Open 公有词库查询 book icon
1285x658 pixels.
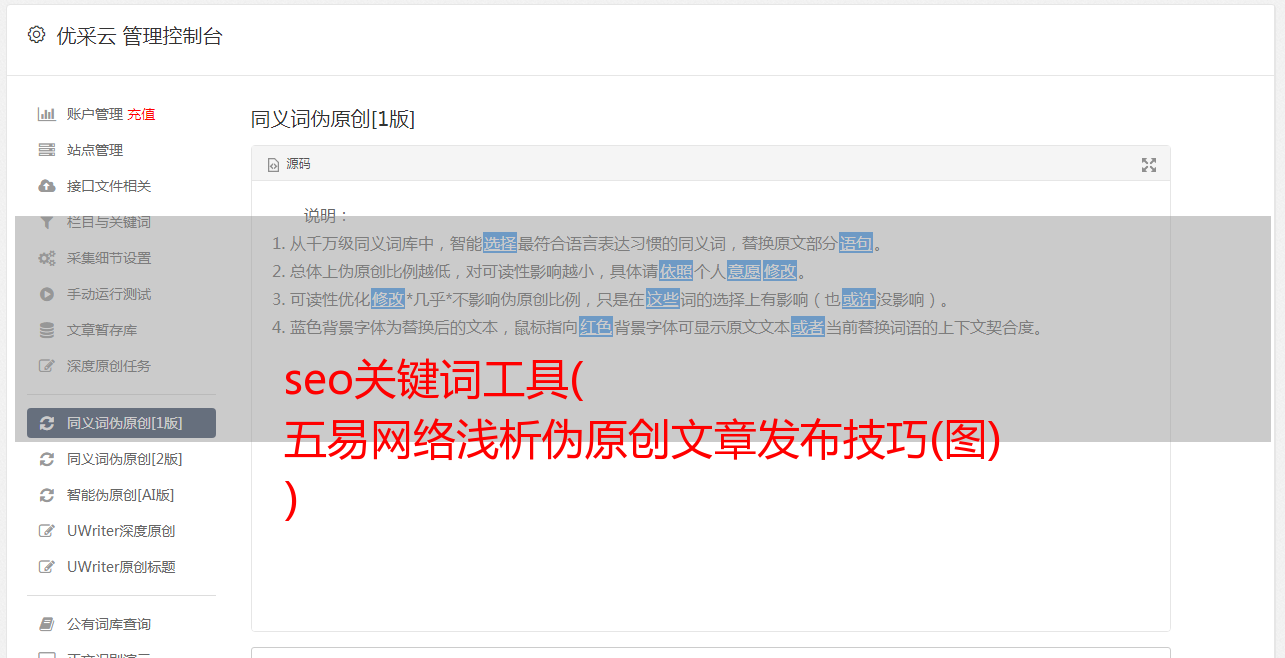coord(47,624)
